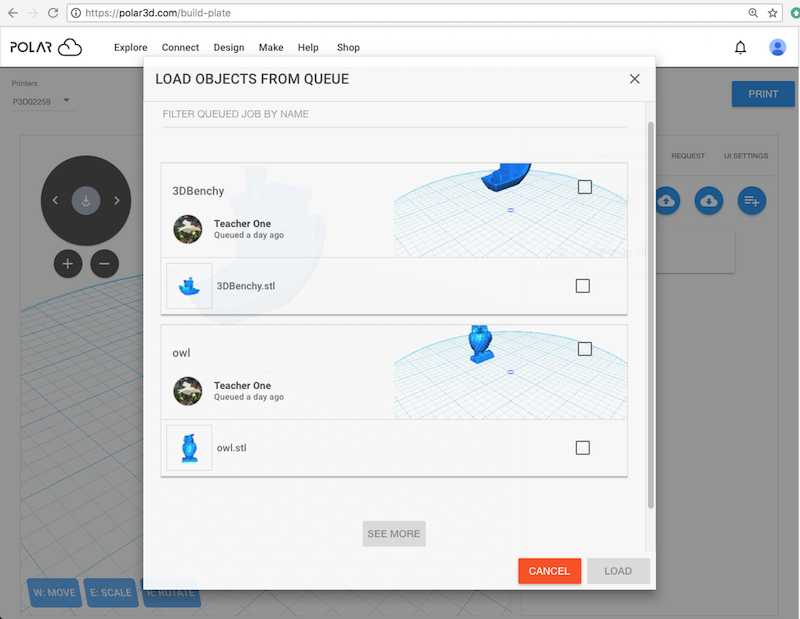The width and height of the screenshot is (800, 619).
Task: Open the user profile avatar
Action: pyautogui.click(x=777, y=47)
